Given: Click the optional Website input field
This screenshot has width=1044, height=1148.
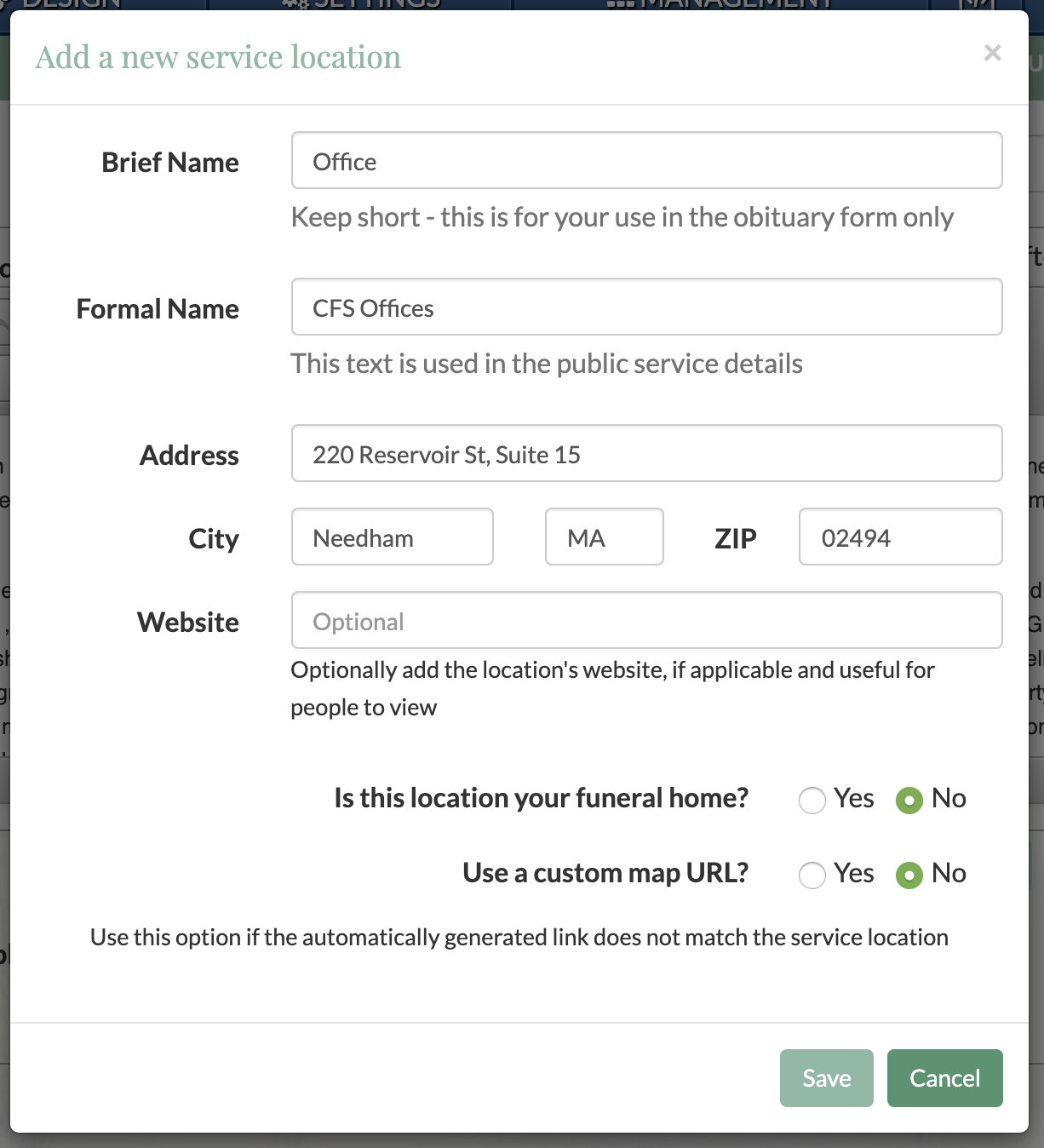Looking at the screenshot, I should pyautogui.click(x=646, y=621).
